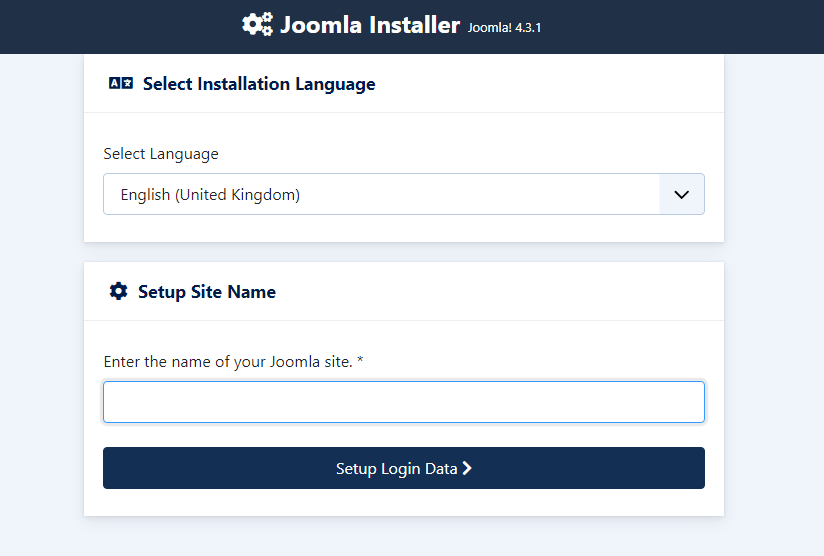
Task: Click the Joomla Installer title text
Action: (x=369, y=25)
